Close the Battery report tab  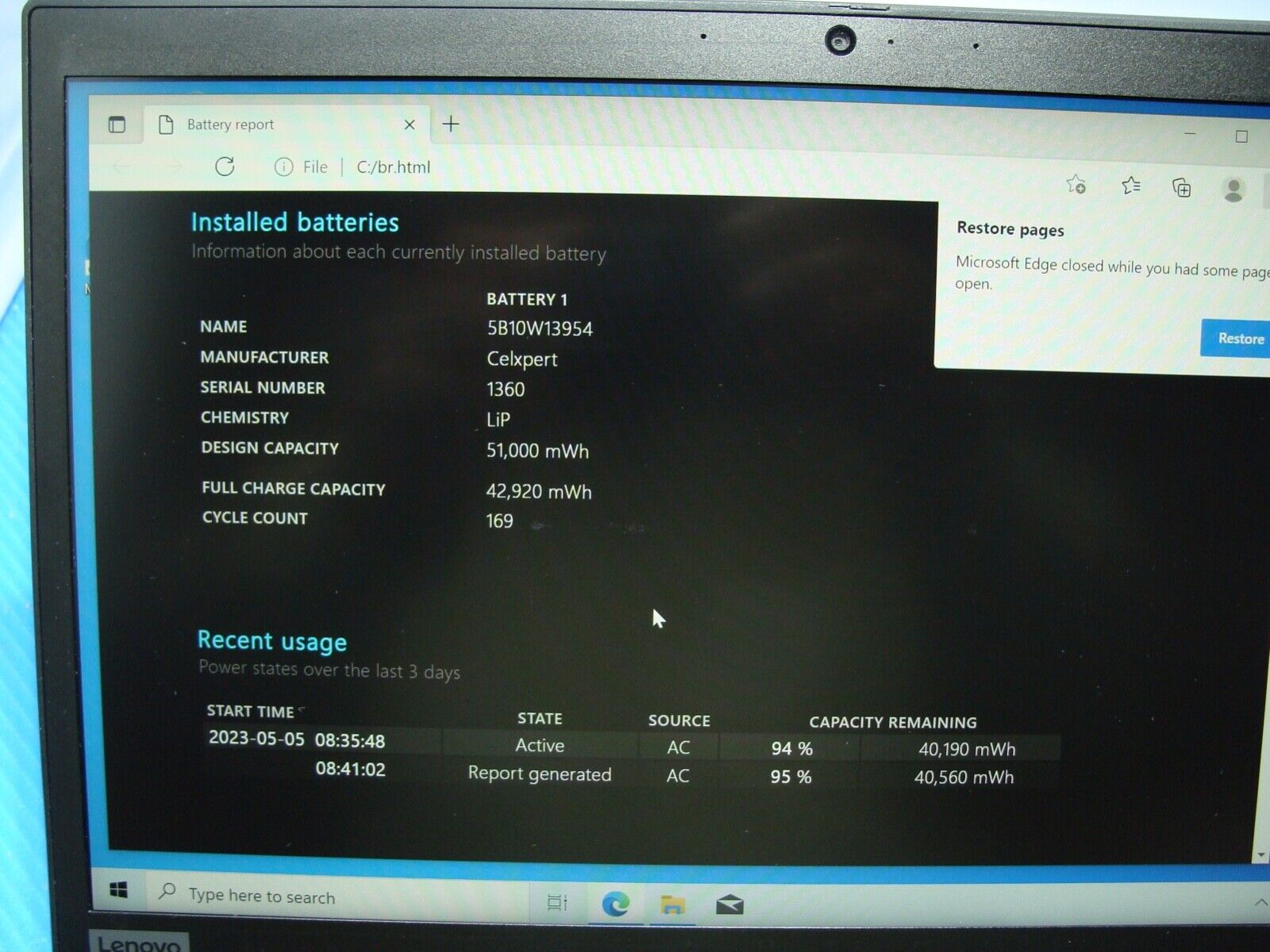[x=410, y=125]
